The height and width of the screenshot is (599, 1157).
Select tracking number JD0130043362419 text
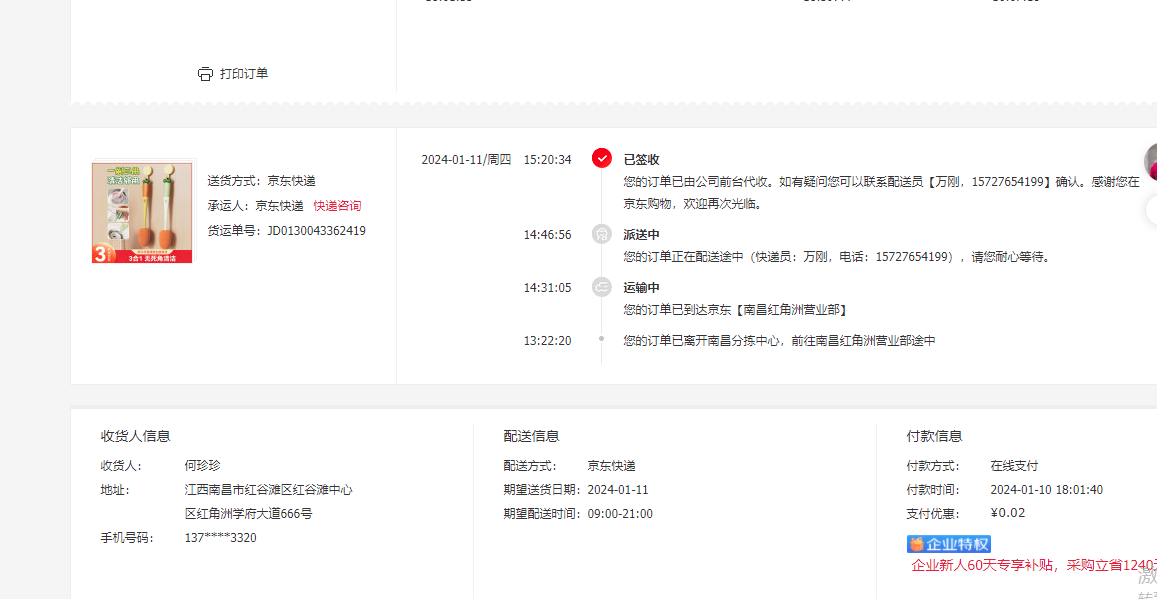click(x=317, y=231)
